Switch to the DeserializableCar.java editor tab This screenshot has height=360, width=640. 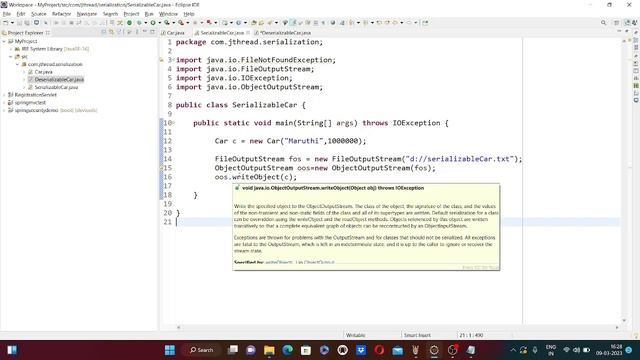283,33
